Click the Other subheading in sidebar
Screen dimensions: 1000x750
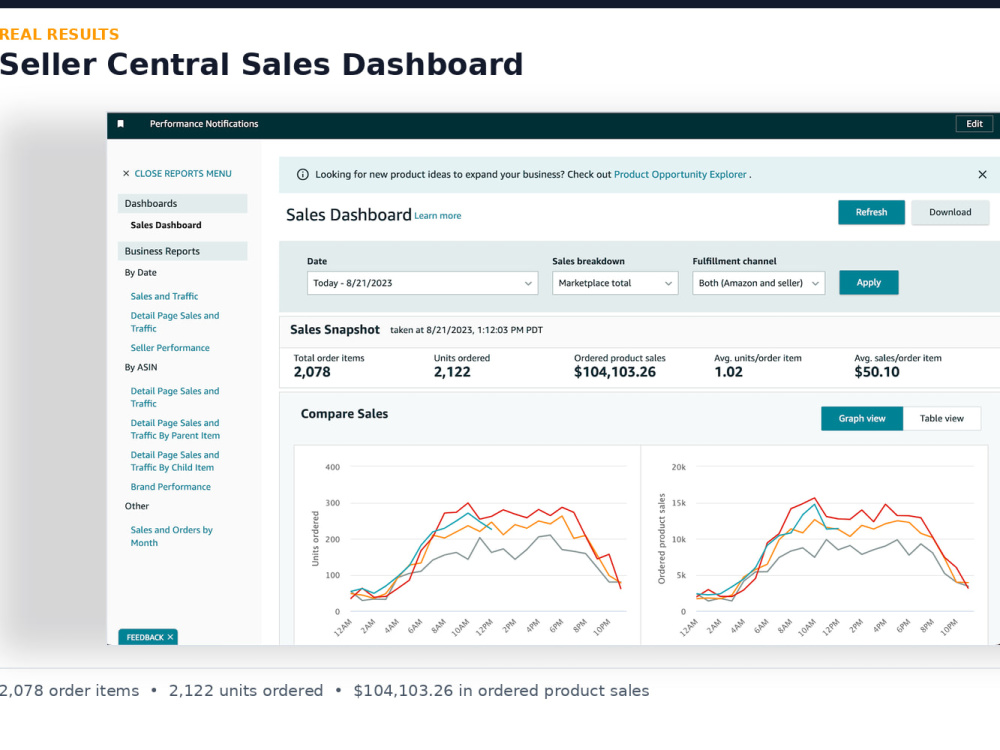136,506
